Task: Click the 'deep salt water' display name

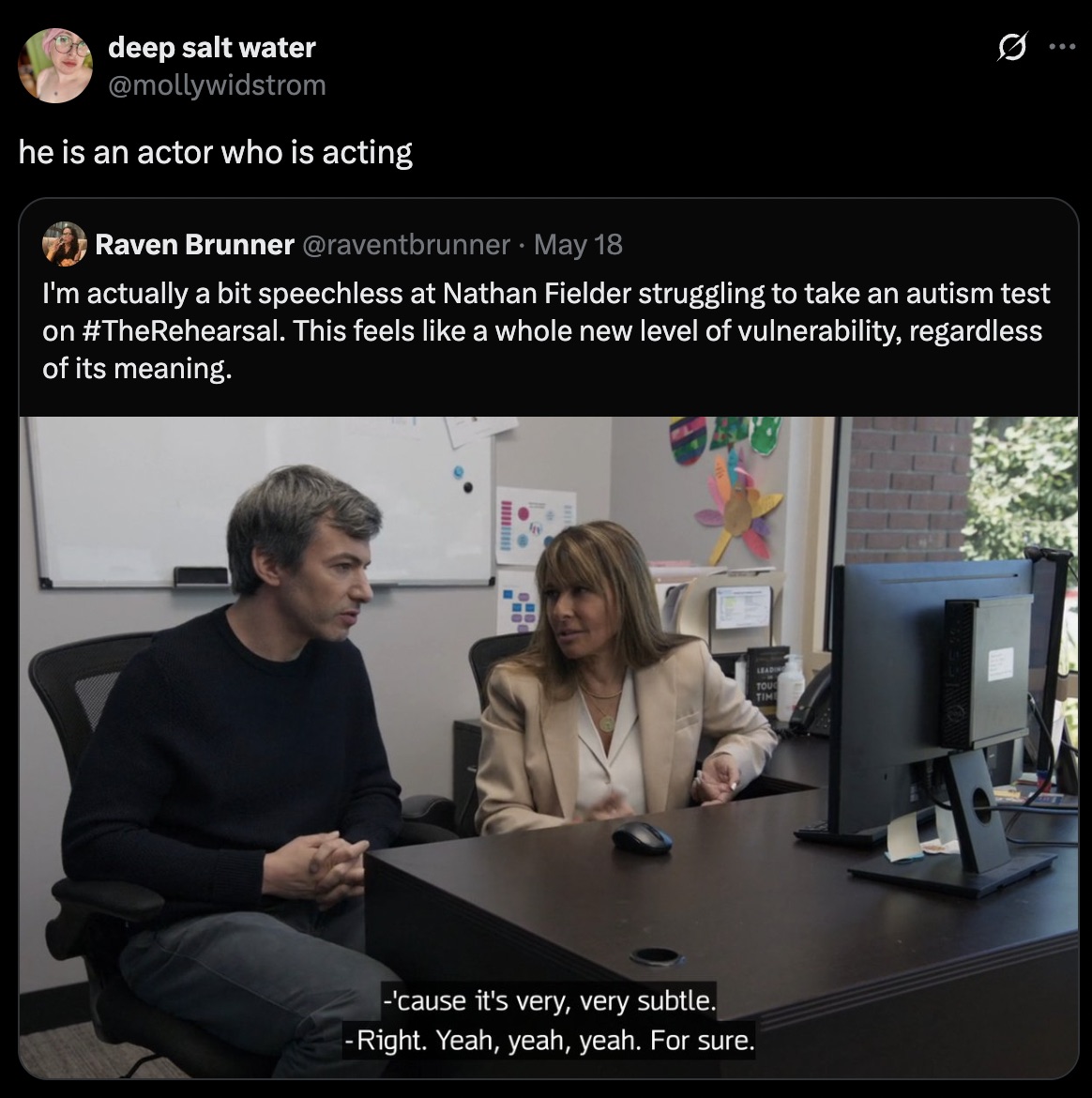Action: [x=212, y=48]
